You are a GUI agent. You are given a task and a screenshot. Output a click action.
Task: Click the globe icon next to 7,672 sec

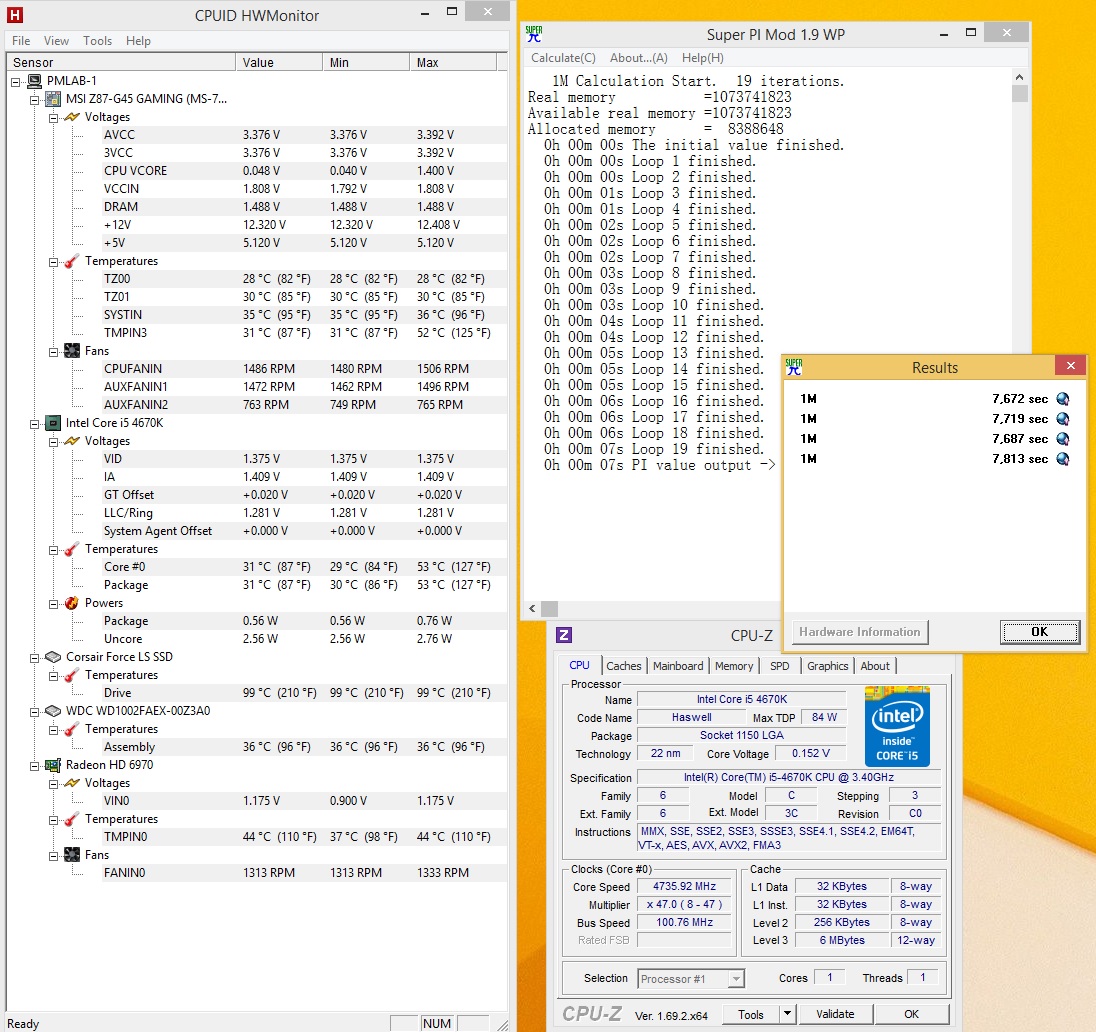tap(1062, 399)
